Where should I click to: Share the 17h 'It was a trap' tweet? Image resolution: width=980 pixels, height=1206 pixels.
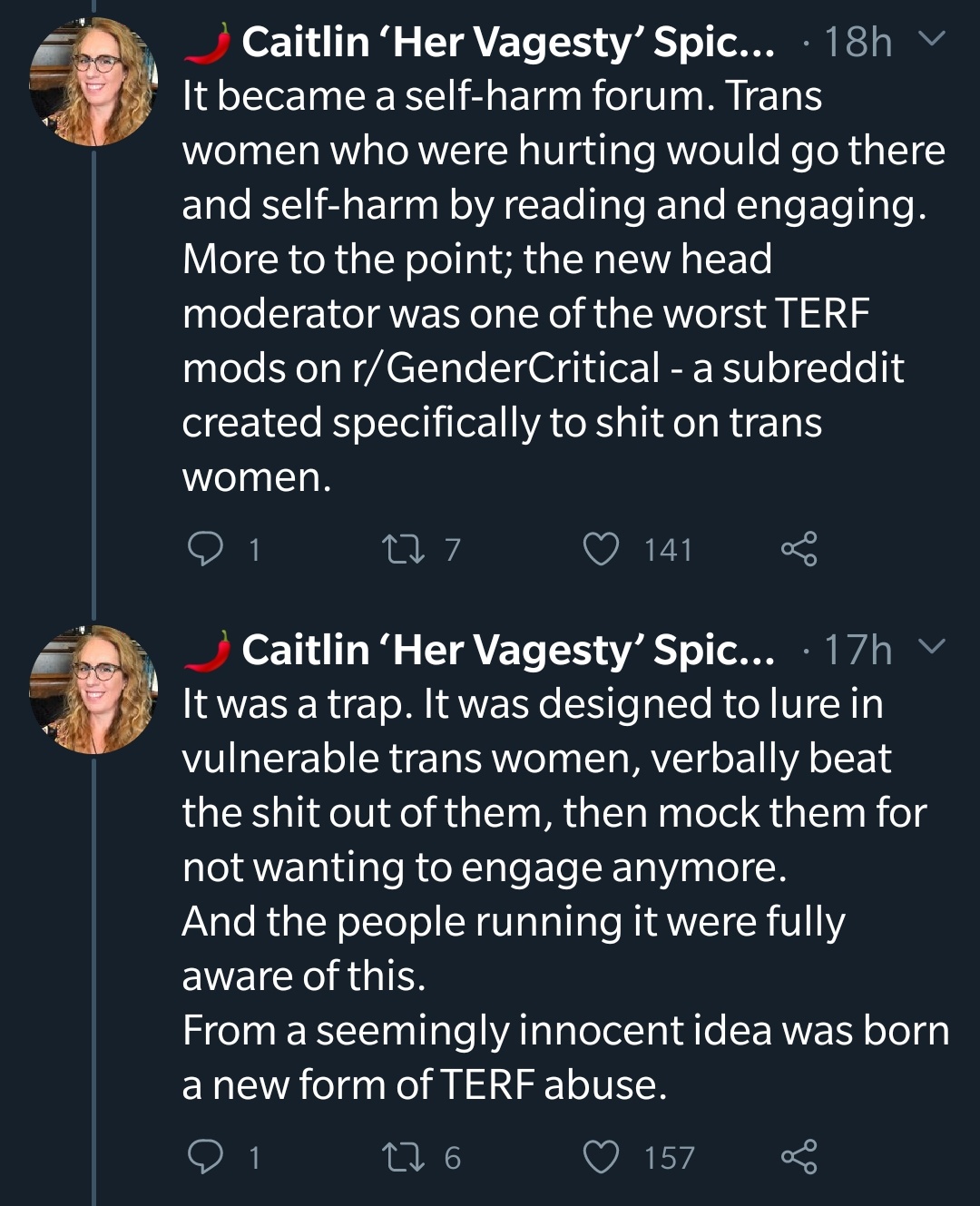point(799,1157)
